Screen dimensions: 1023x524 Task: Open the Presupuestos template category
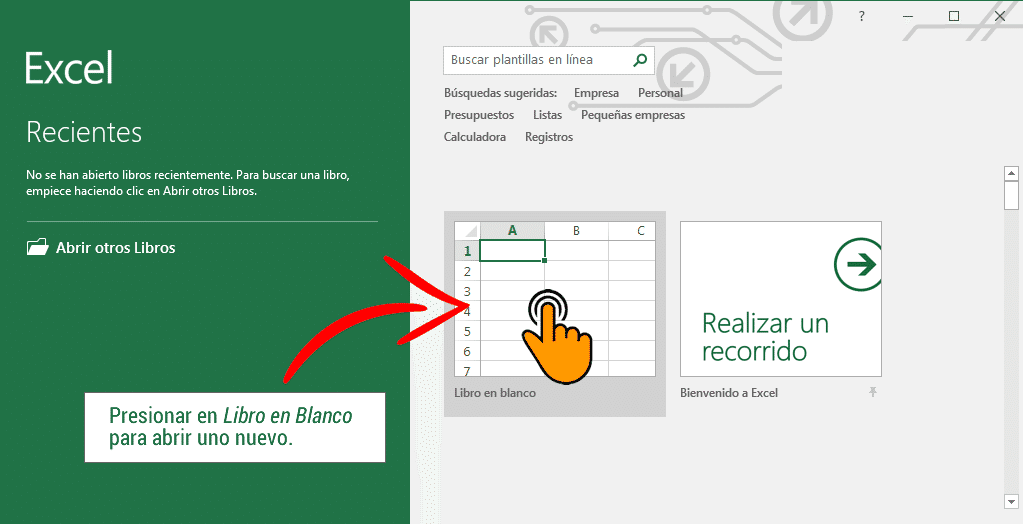click(479, 115)
